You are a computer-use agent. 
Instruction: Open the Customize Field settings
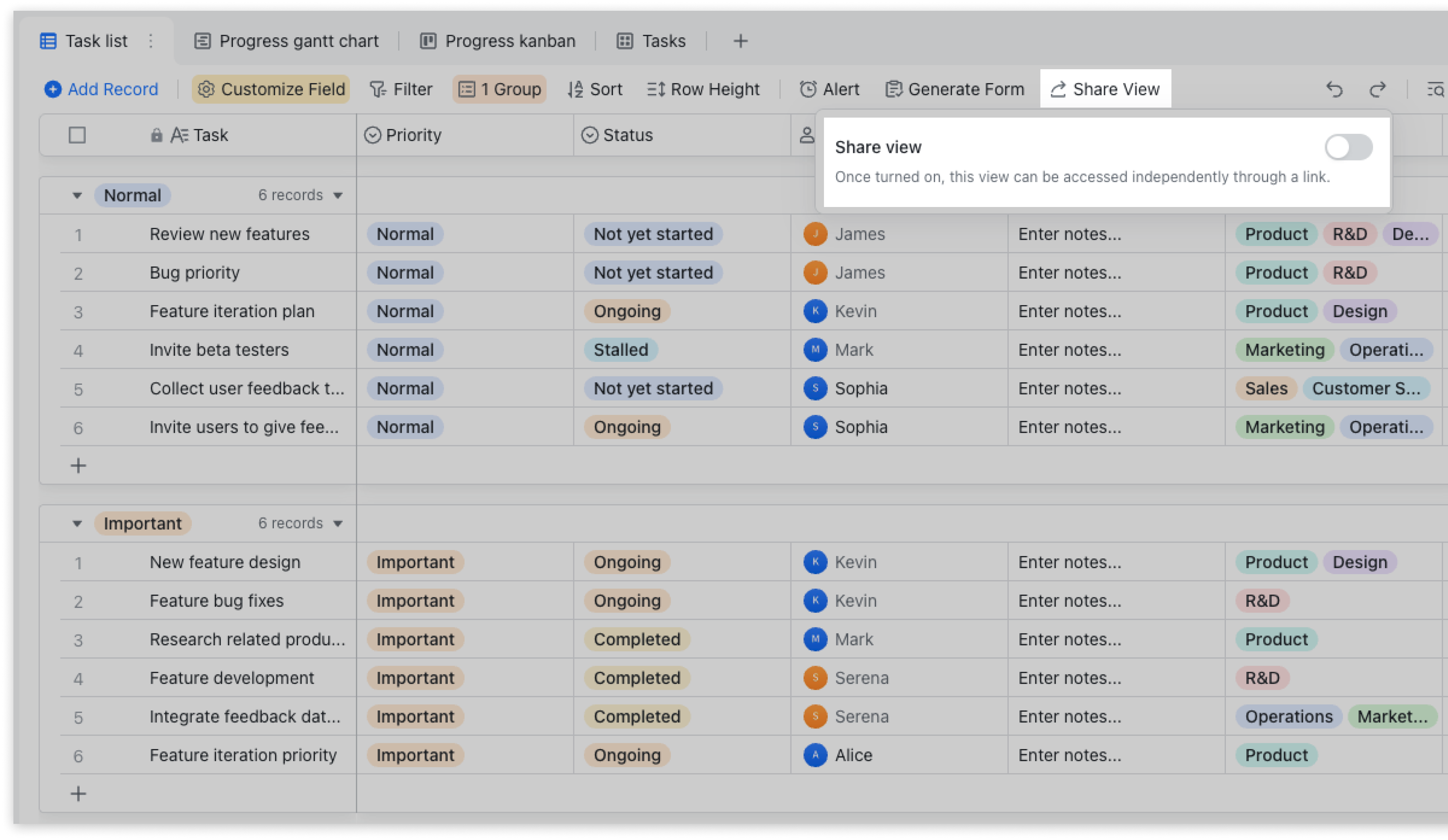pyautogui.click(x=270, y=89)
